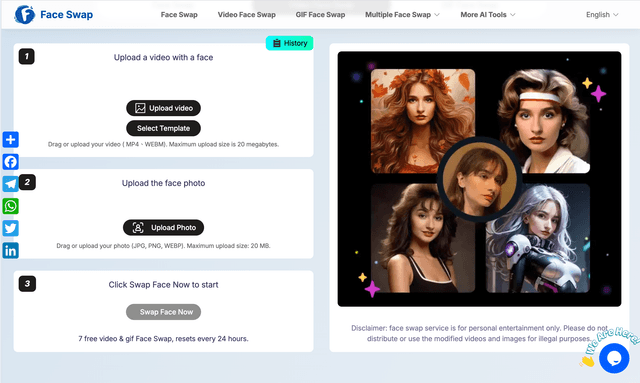Select the white headband portrait thumbnail

click(543, 121)
